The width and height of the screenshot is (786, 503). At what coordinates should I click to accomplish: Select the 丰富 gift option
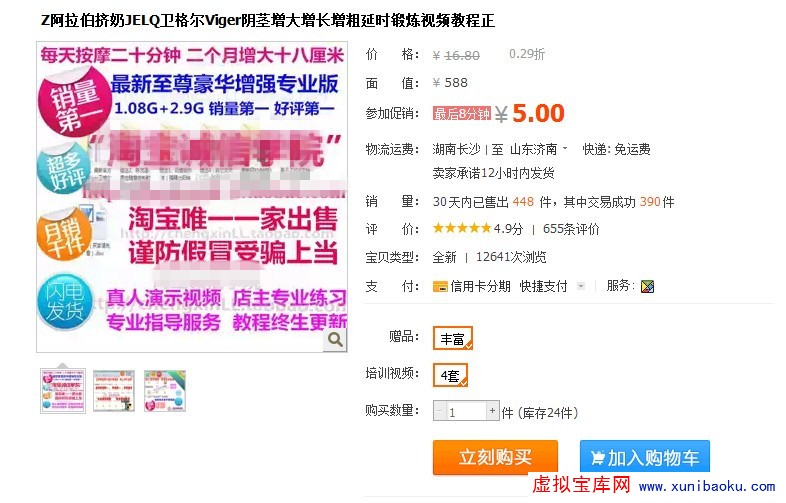pyautogui.click(x=453, y=339)
